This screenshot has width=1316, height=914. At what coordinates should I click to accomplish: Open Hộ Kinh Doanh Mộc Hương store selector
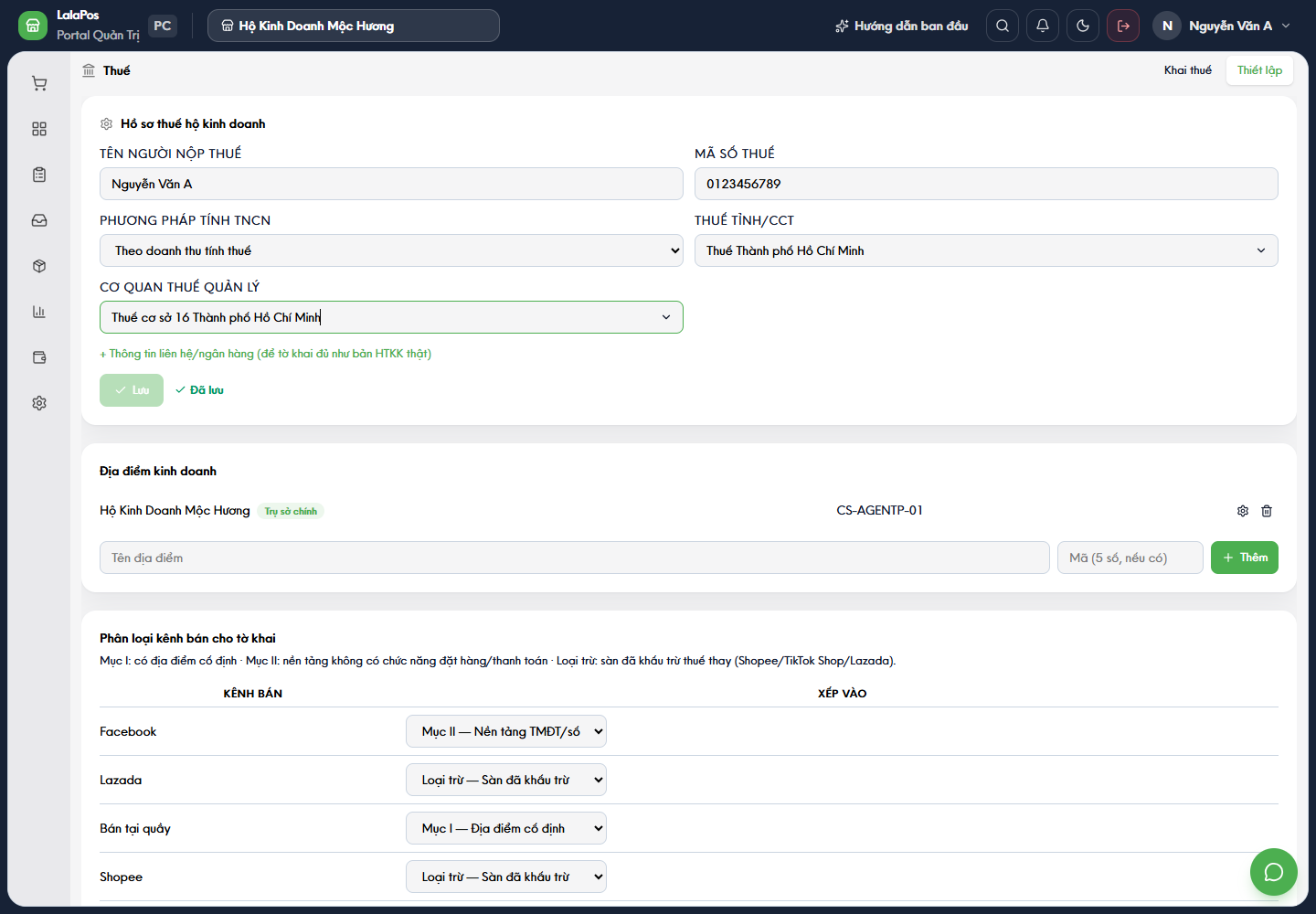click(x=354, y=26)
